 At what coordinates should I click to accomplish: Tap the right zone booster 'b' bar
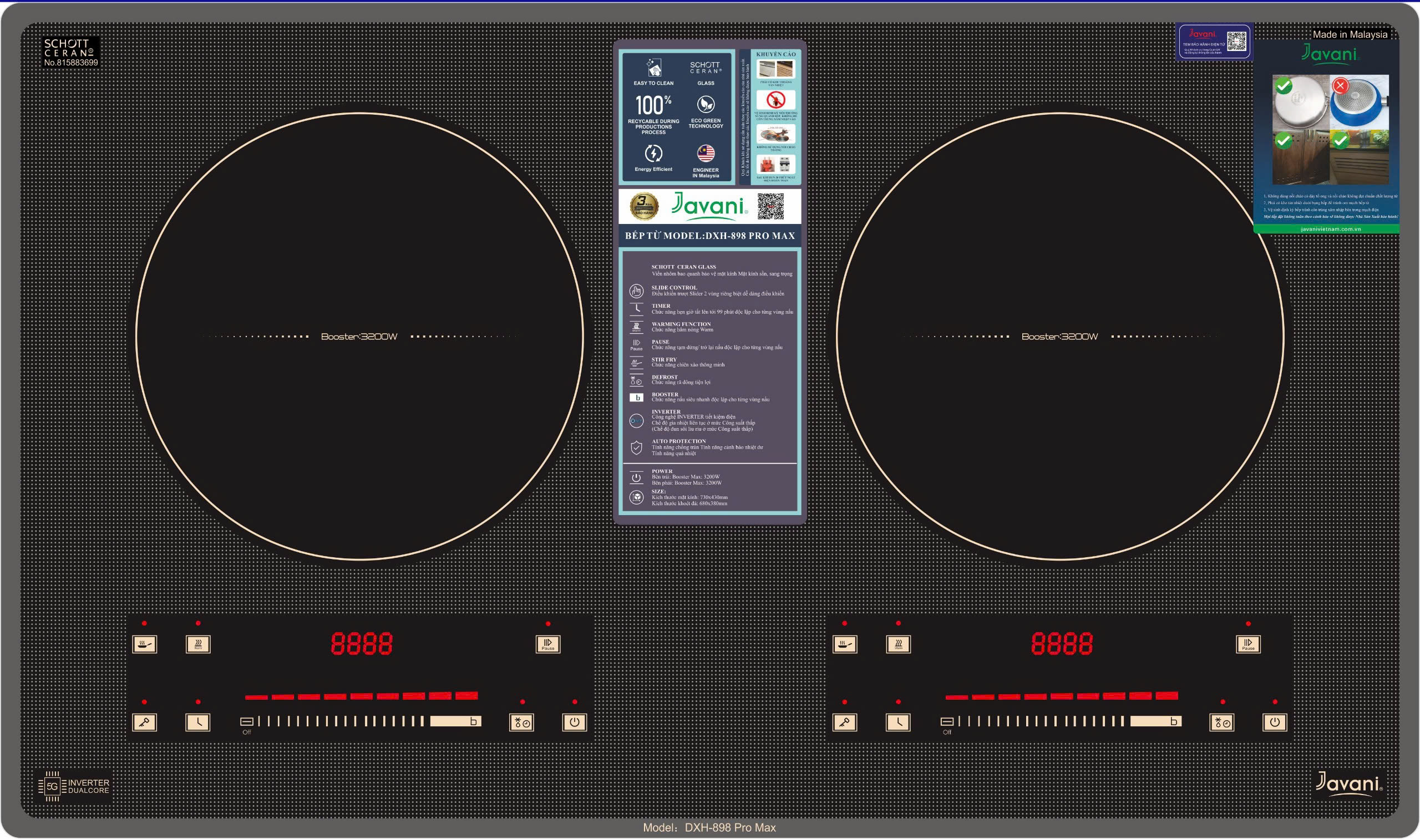1156,721
